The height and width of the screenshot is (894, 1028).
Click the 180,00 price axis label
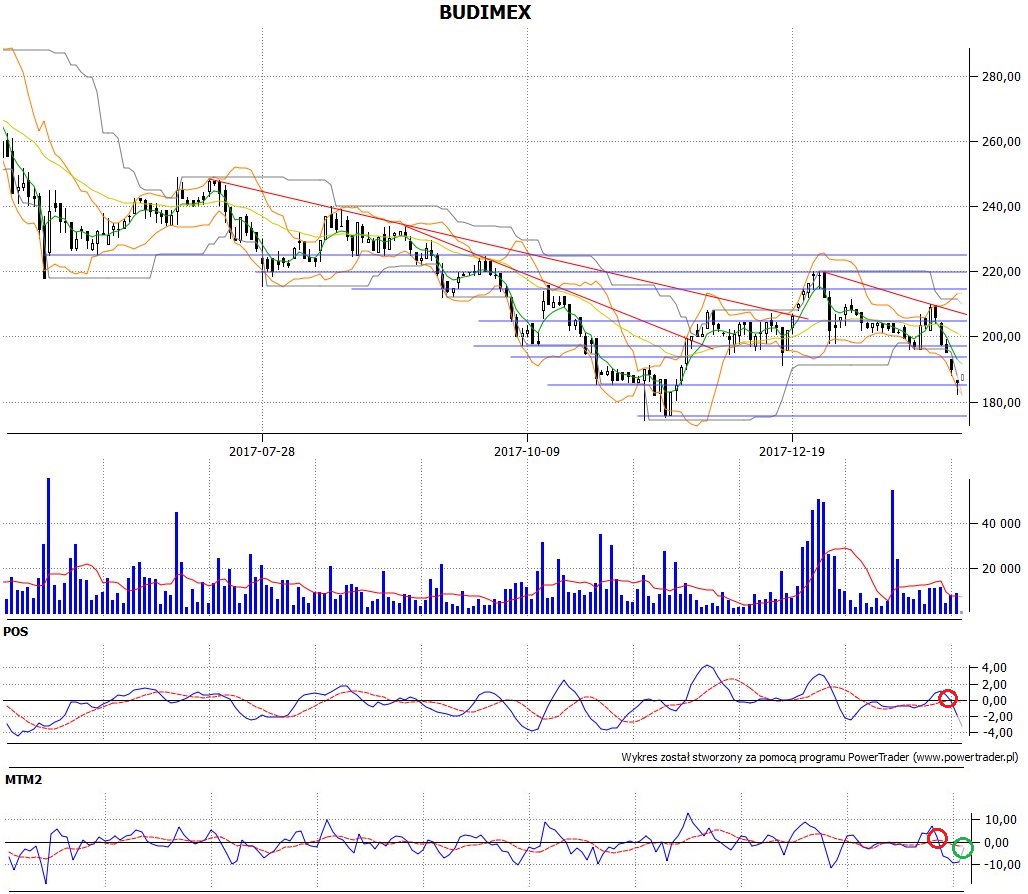[x=1001, y=402]
